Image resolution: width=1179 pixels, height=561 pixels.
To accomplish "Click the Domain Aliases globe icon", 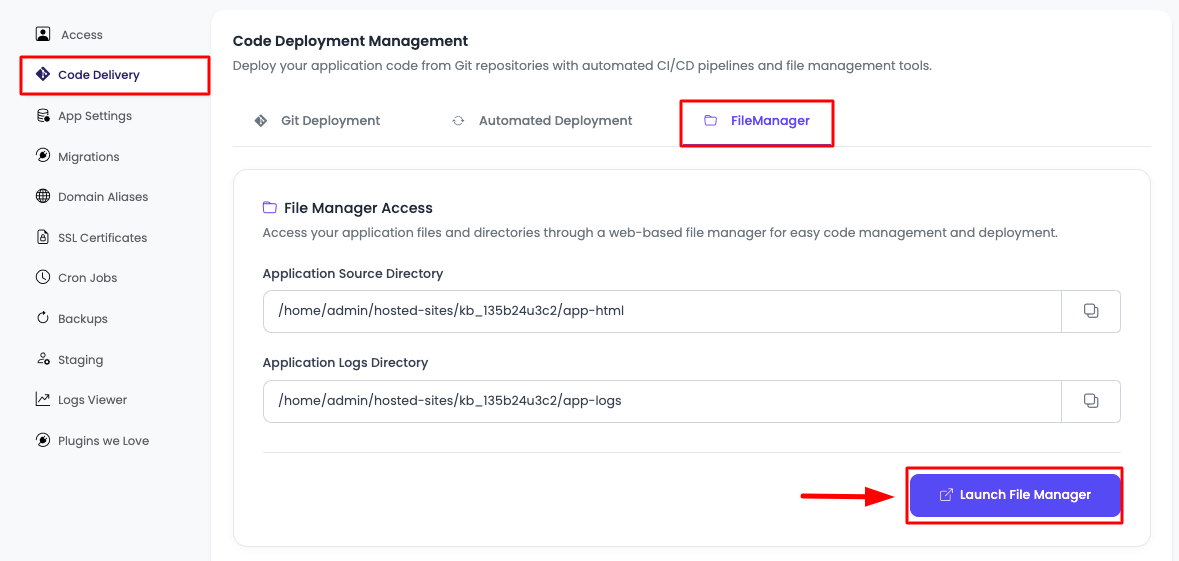I will [x=43, y=197].
